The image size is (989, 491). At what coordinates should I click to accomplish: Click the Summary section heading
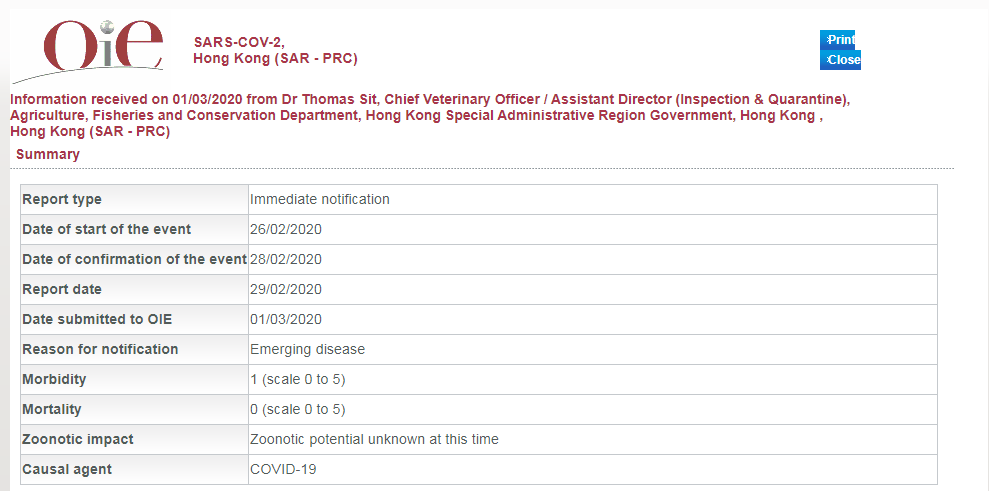click(48, 155)
